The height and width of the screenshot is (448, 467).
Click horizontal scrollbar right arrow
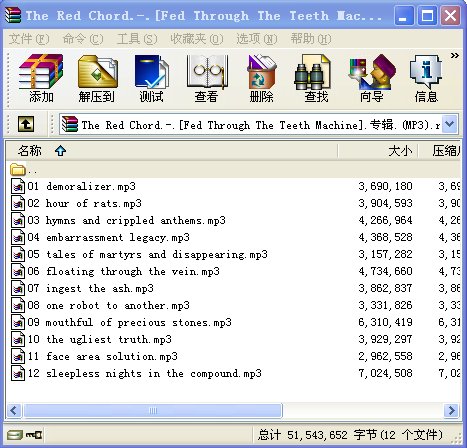click(452, 410)
